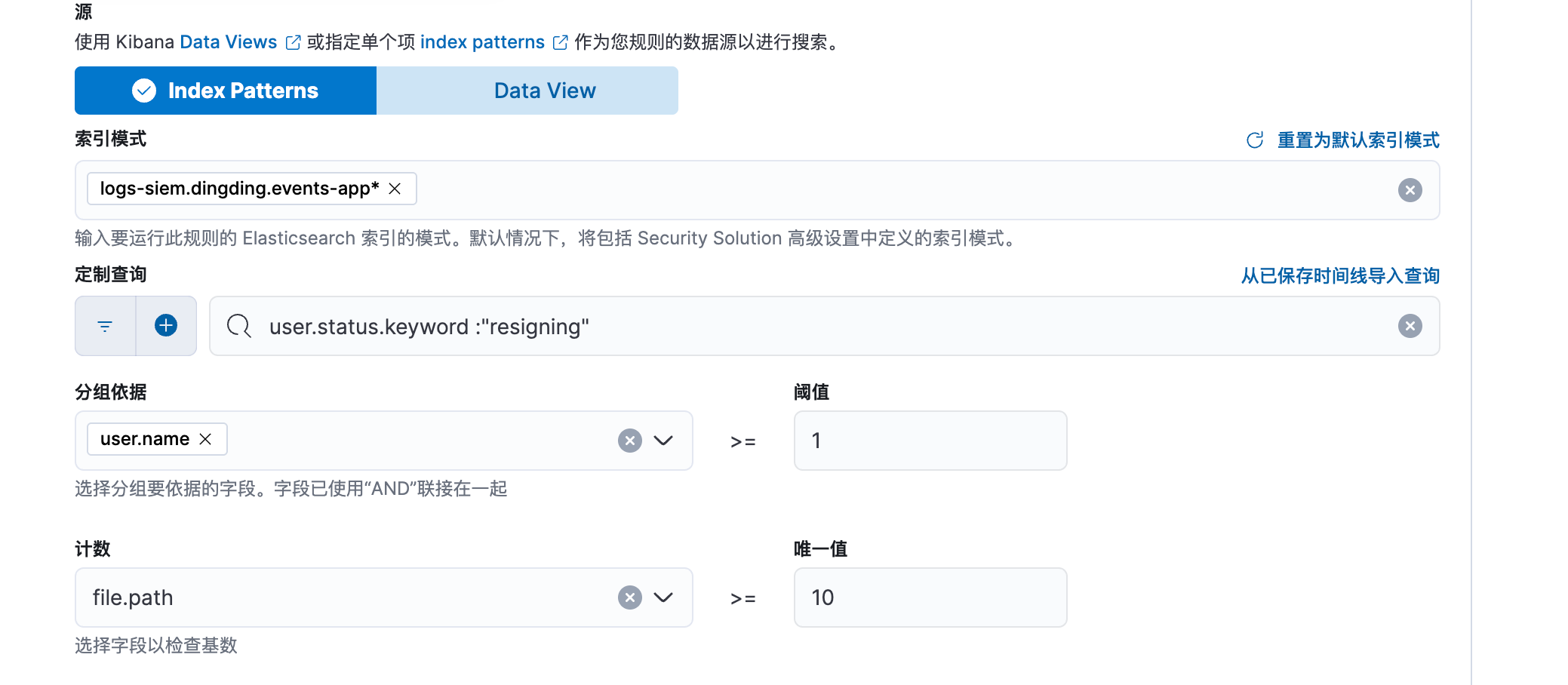The width and height of the screenshot is (1568, 685).
Task: Click import query from saved timeline
Action: tap(1340, 276)
